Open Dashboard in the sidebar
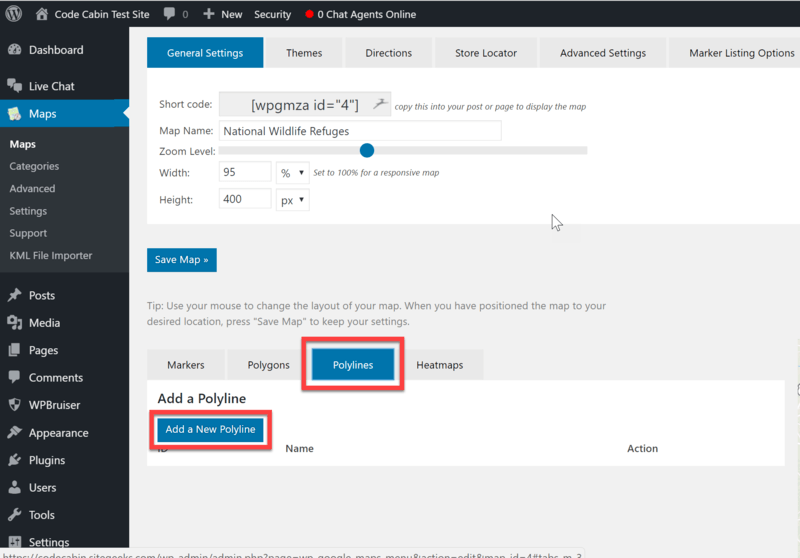 pyautogui.click(x=56, y=49)
